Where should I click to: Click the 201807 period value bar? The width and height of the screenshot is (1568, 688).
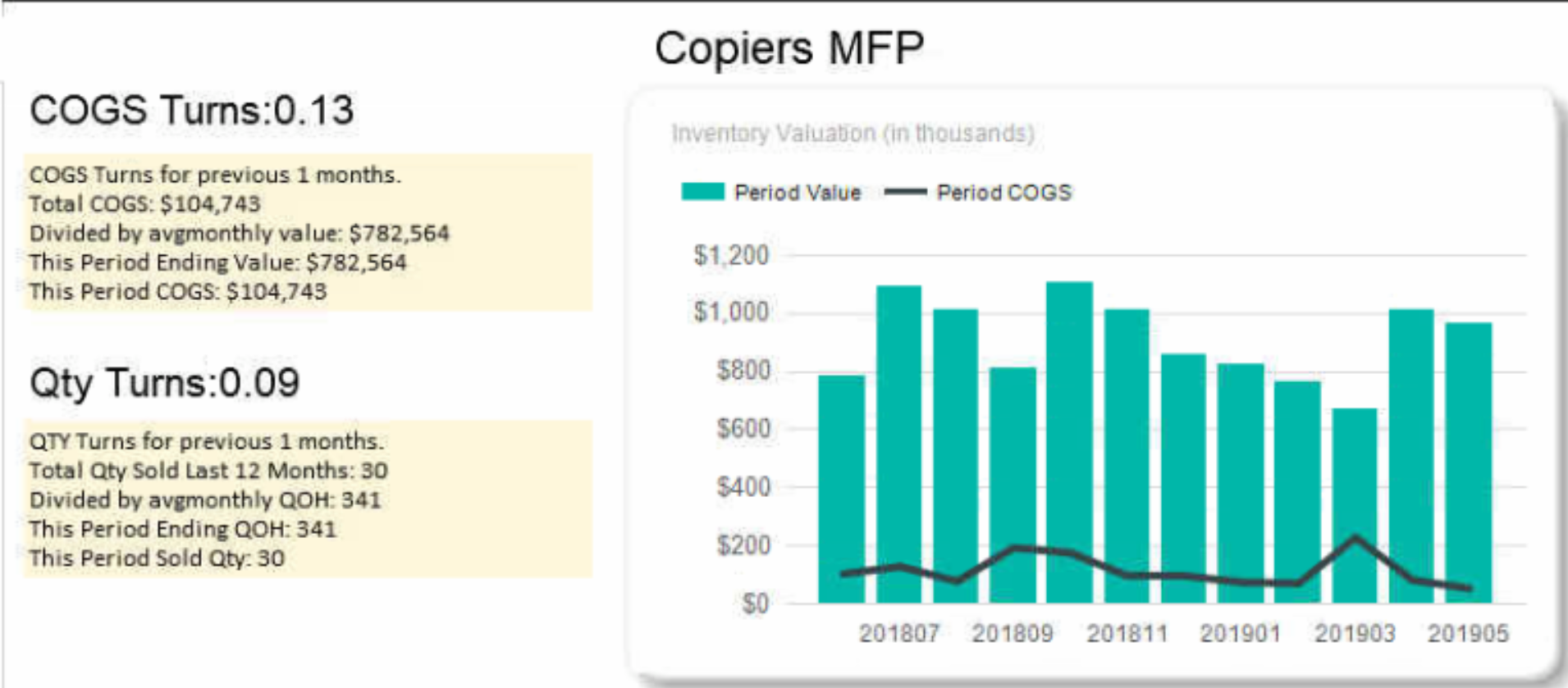(898, 443)
